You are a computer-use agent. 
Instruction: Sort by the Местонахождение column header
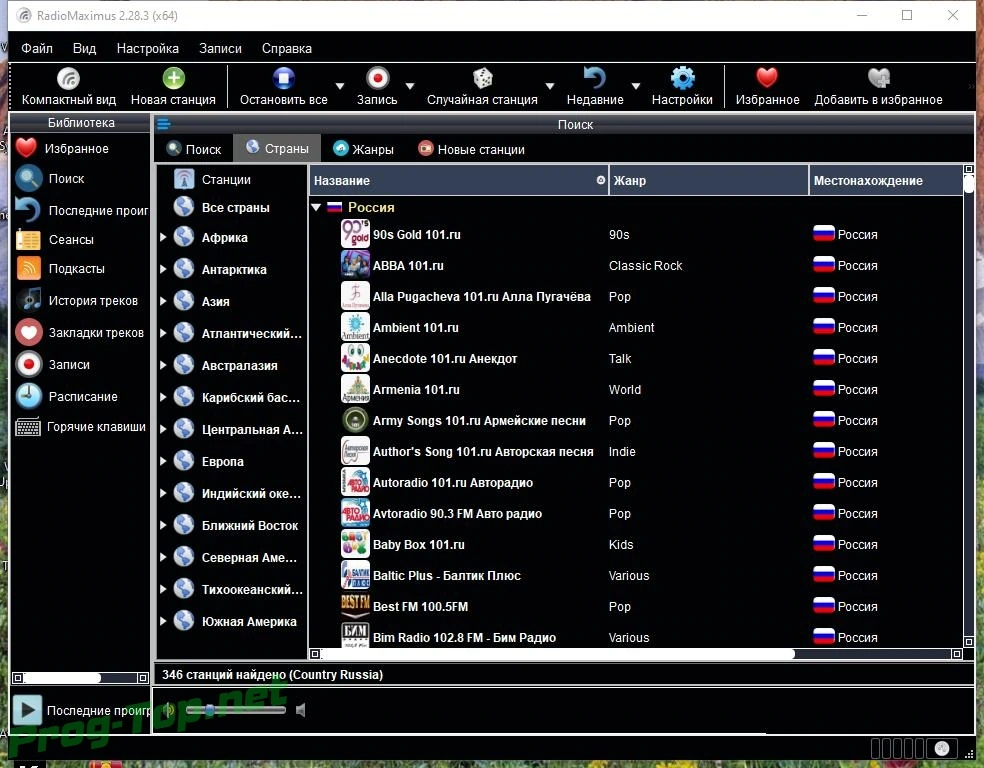tap(885, 181)
